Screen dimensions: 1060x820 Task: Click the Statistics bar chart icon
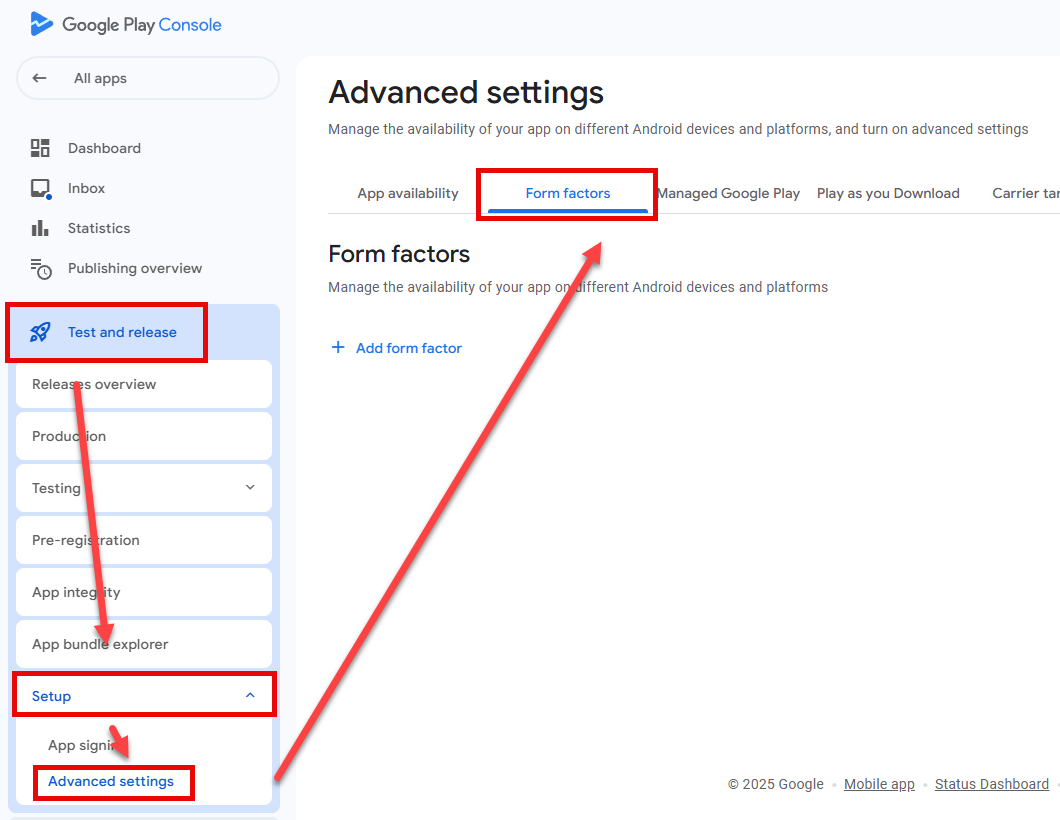(40, 228)
